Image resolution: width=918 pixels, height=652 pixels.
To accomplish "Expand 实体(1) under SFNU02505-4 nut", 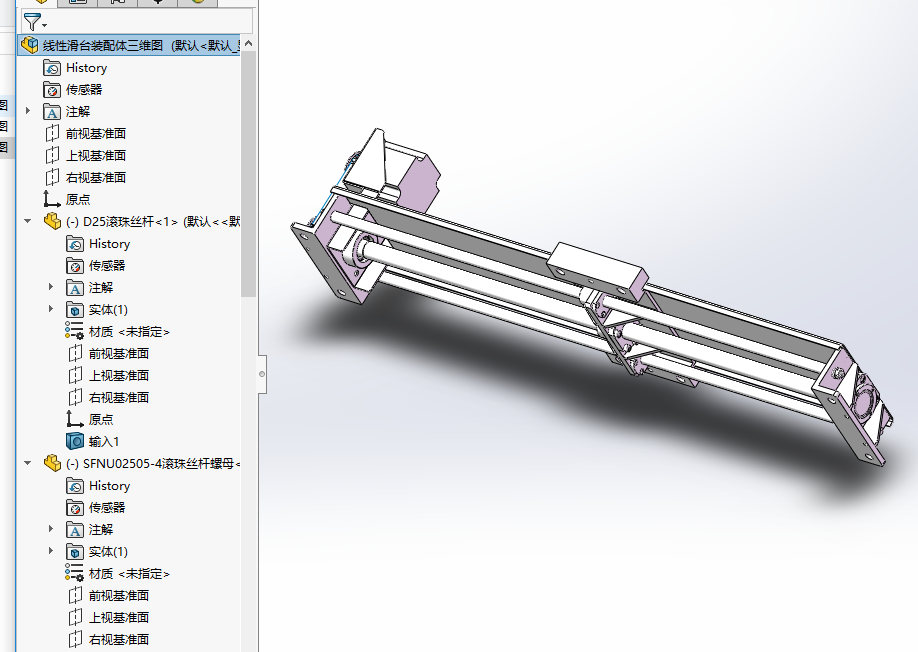I will click(51, 551).
